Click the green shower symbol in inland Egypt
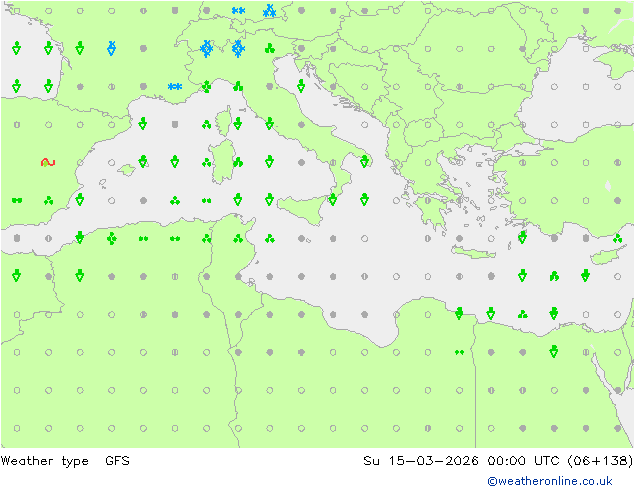Screen dimensions: 634x490 [554, 351]
